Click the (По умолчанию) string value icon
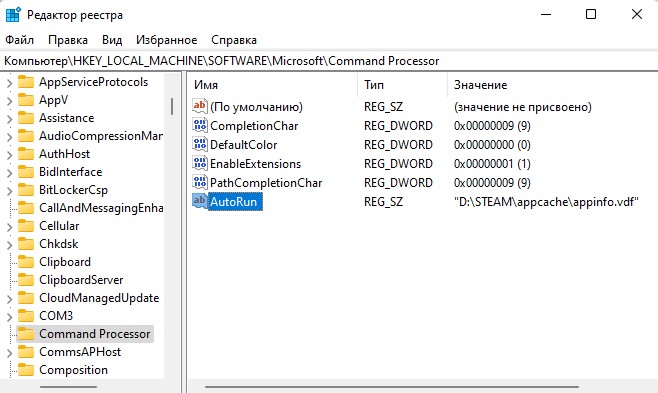658x393 pixels. pos(200,106)
